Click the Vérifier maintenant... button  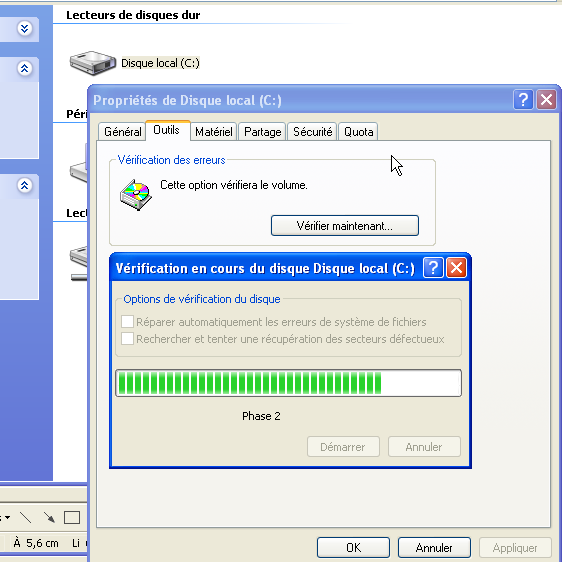pyautogui.click(x=344, y=226)
